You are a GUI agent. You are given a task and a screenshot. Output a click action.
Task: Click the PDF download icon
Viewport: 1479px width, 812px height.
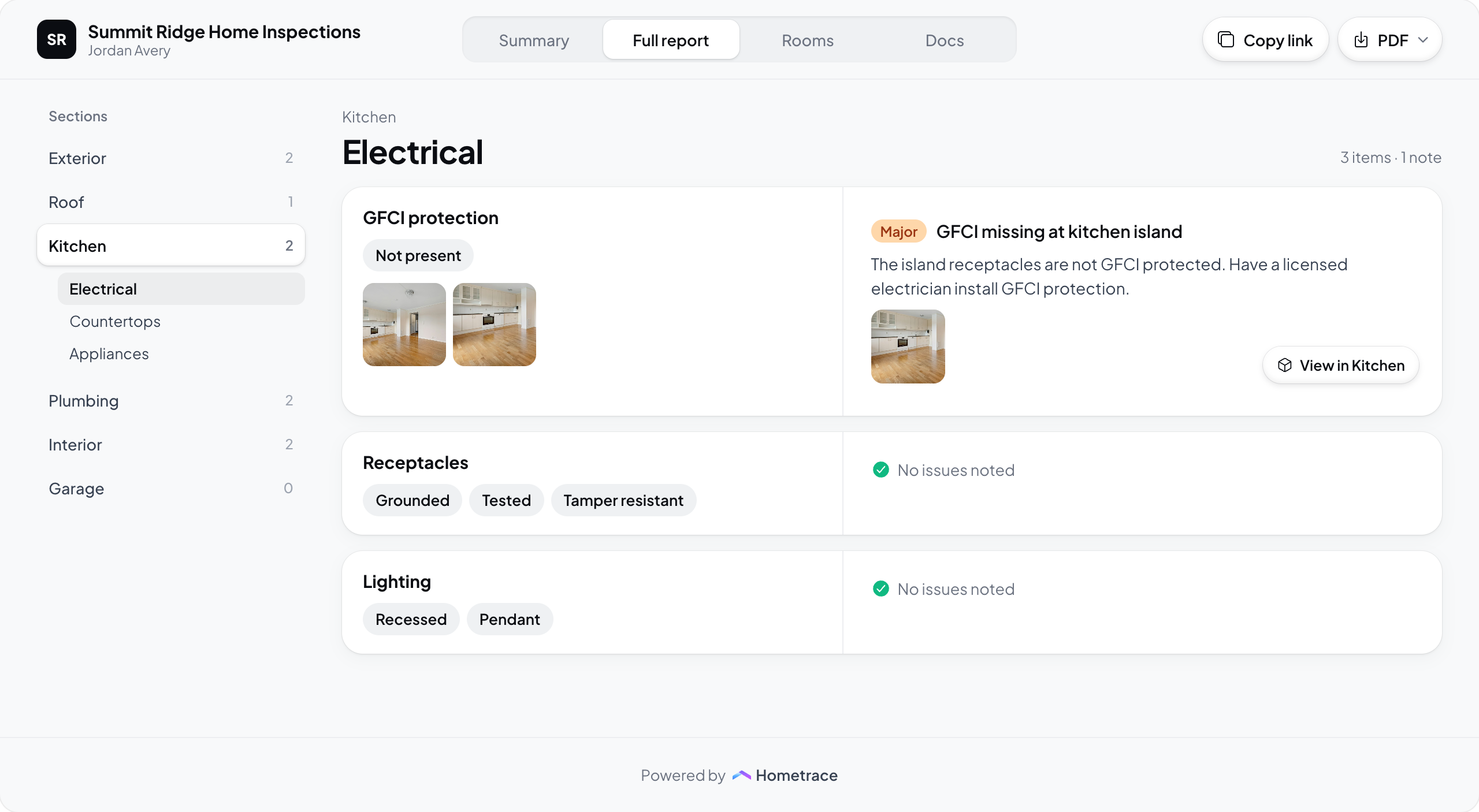(1361, 40)
